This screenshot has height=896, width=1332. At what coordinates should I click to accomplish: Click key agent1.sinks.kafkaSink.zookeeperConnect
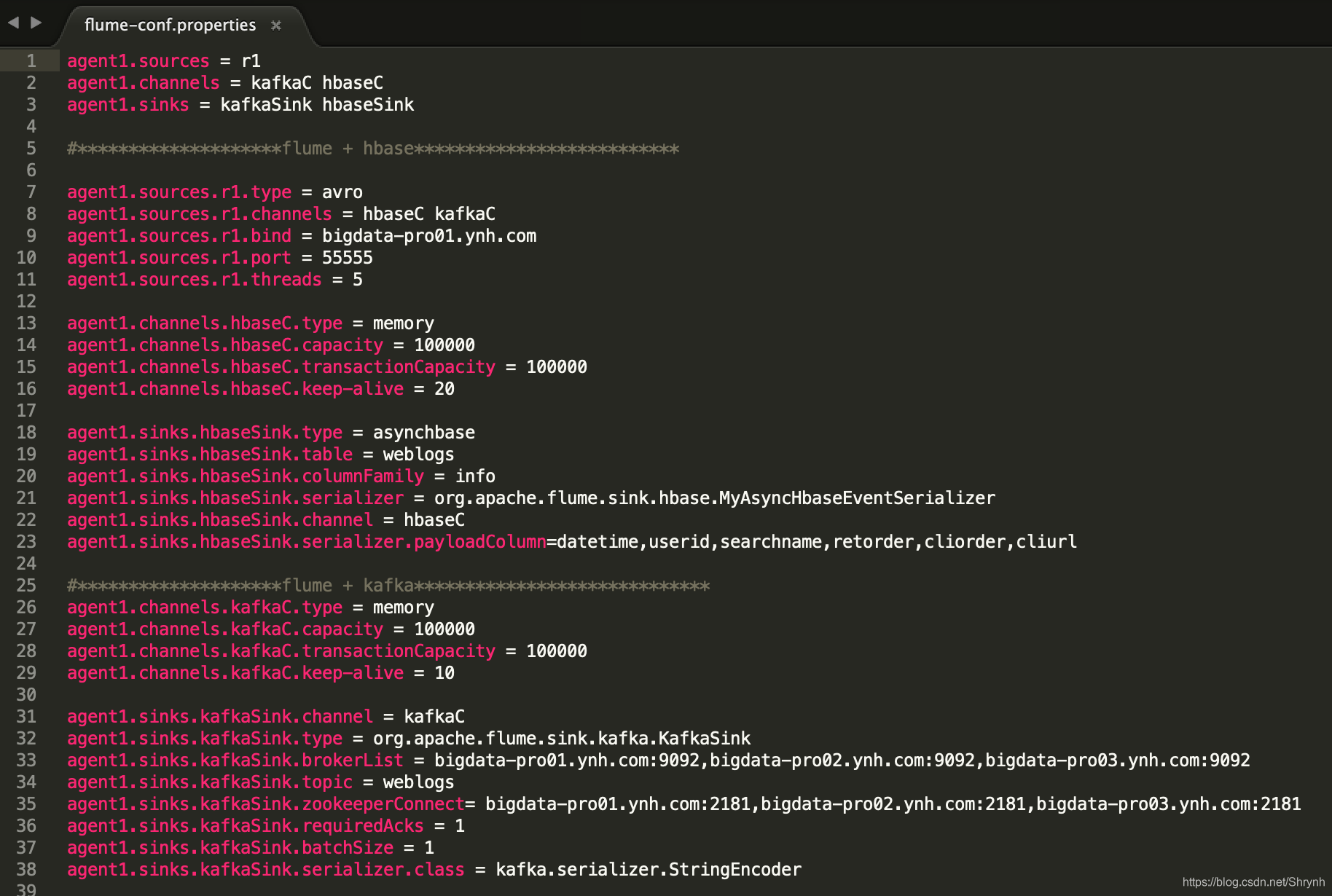(x=266, y=803)
